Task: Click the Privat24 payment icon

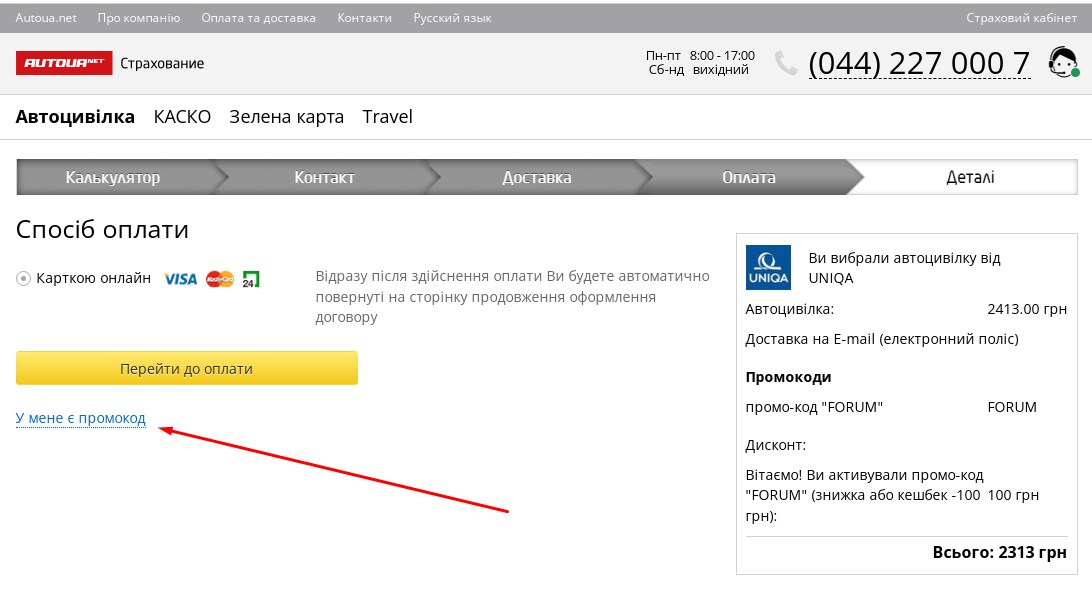Action: point(251,279)
